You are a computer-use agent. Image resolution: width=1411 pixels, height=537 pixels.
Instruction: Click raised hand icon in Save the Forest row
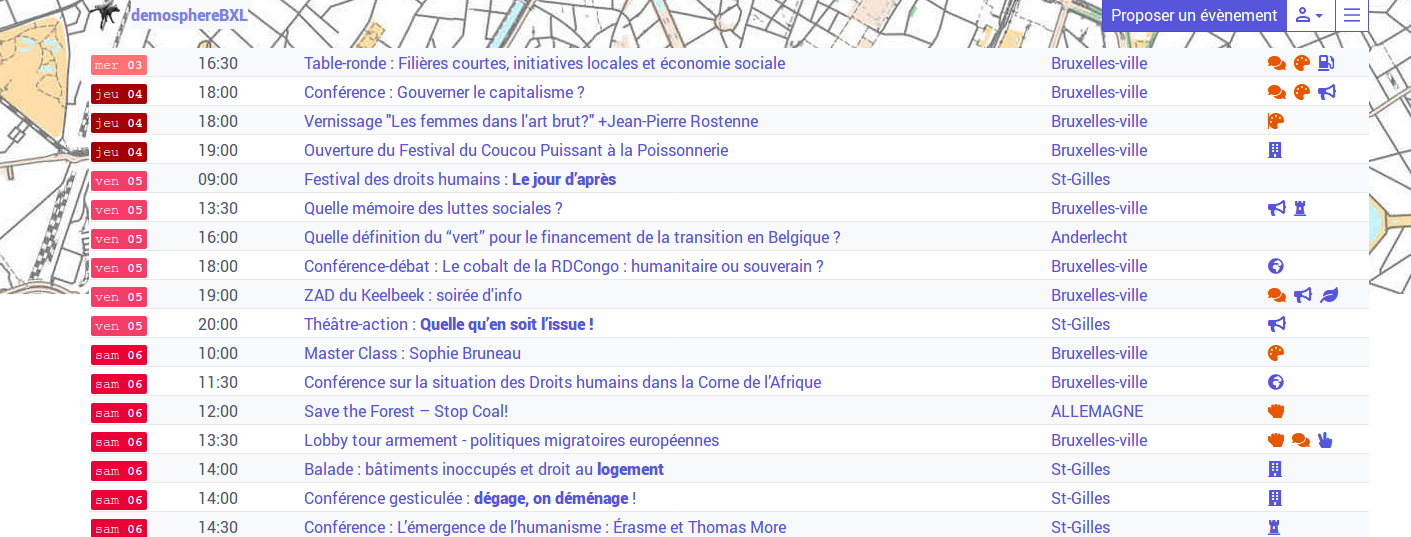point(1275,411)
